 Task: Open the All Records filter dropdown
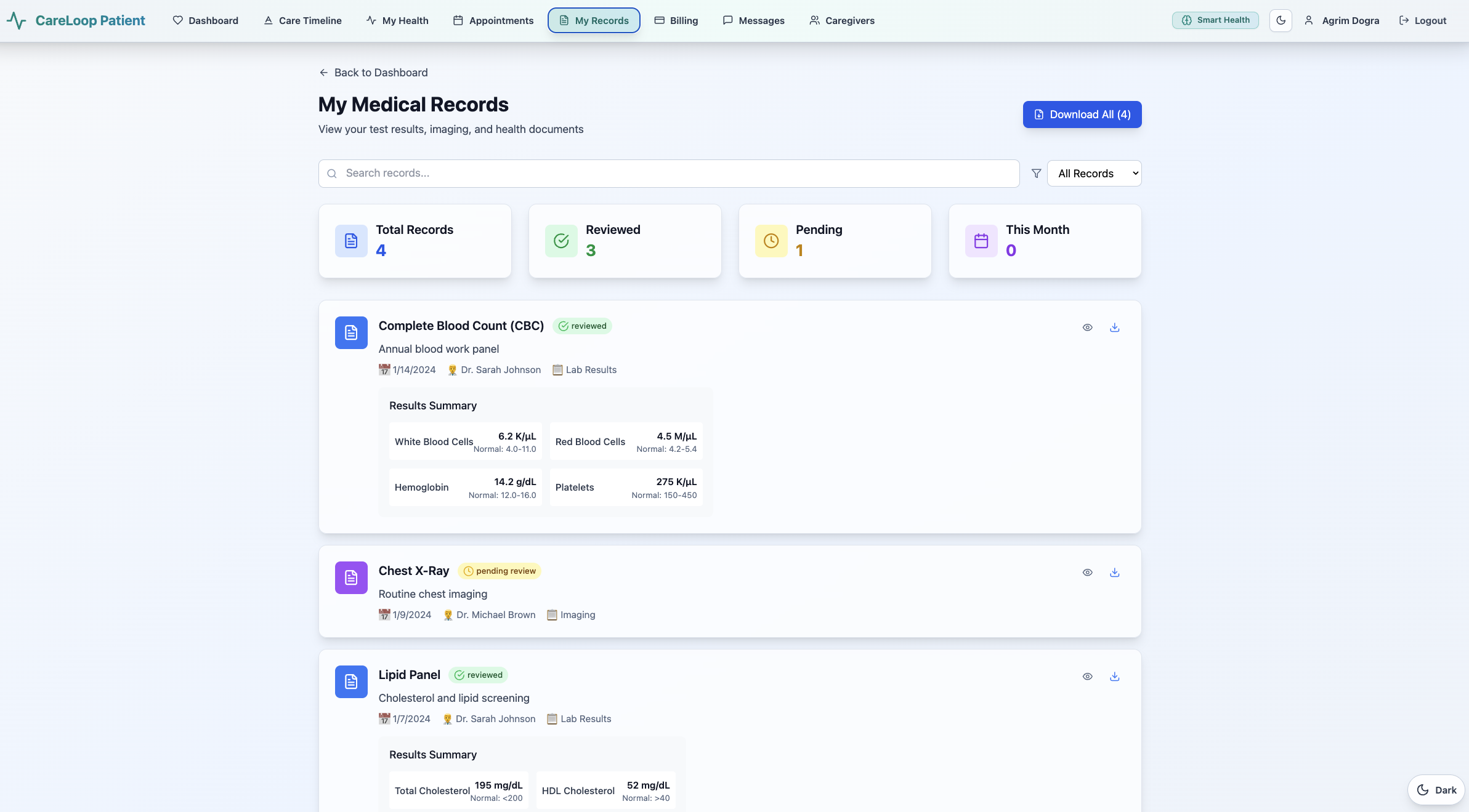(1094, 174)
